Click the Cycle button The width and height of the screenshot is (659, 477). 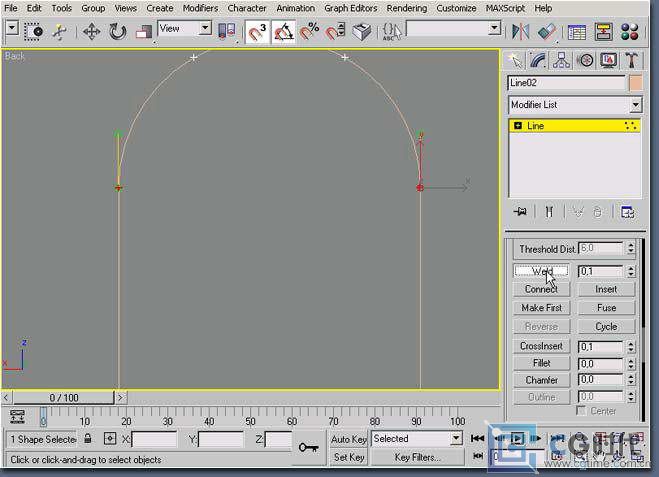[606, 327]
